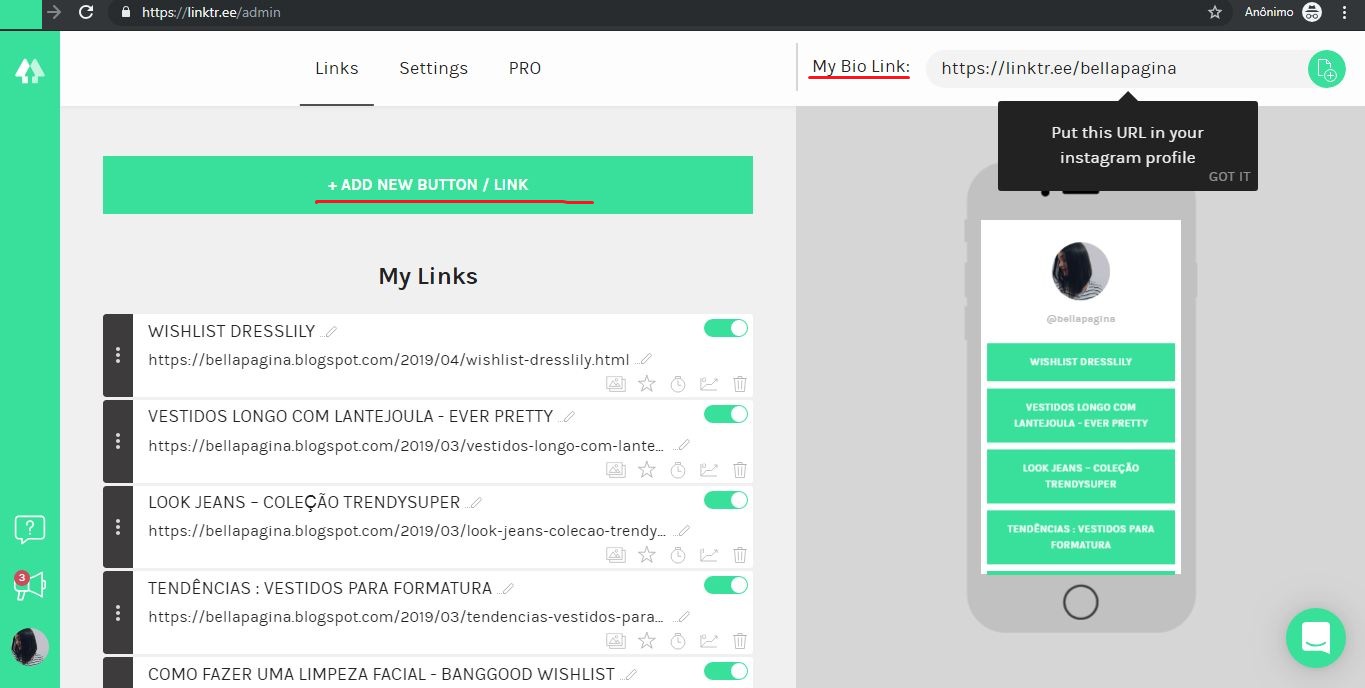Click the ADD NEW BUTTON / LINK button

coord(427,184)
